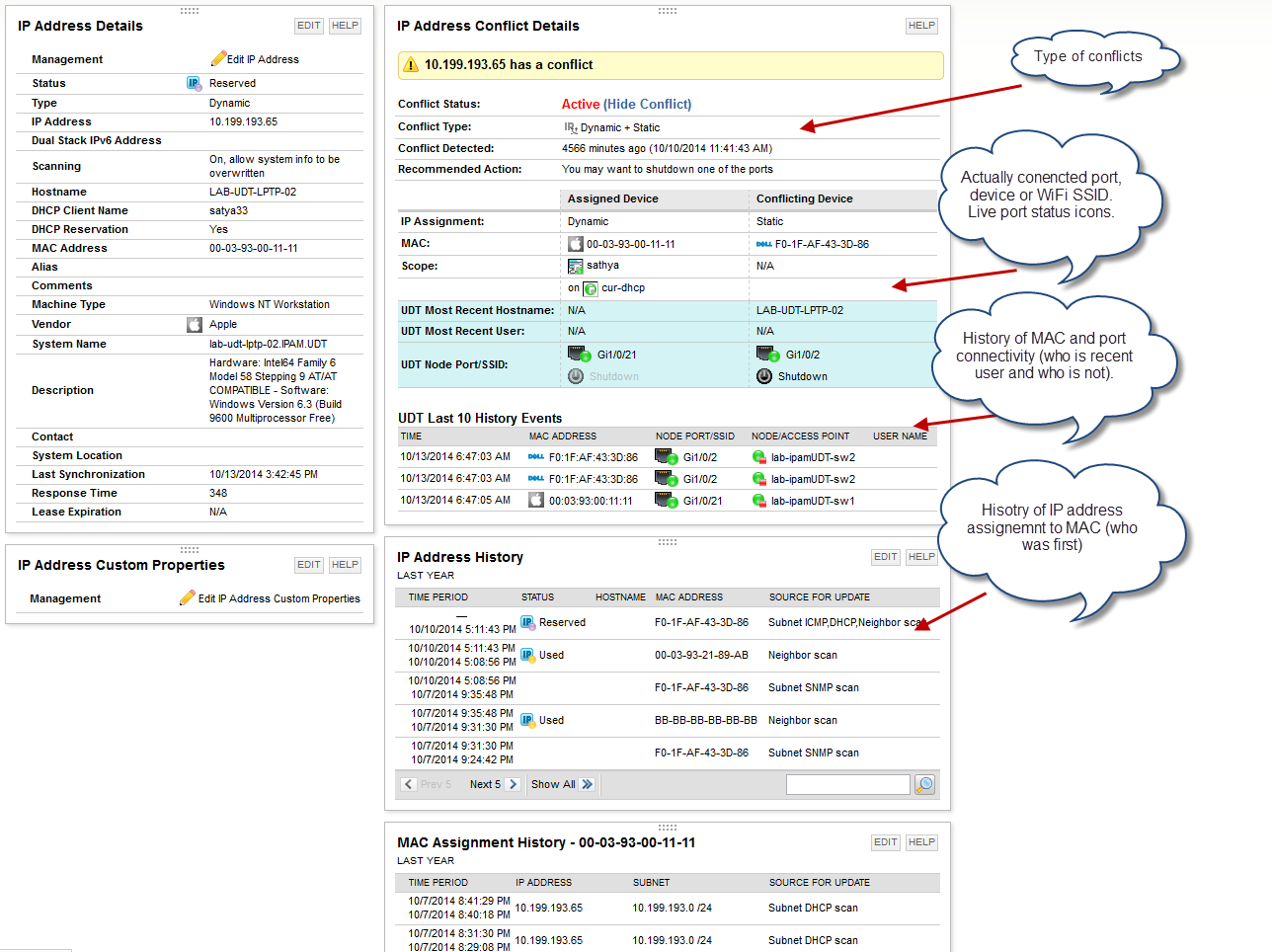Viewport: 1272px width, 952px height.
Task: Click the Apple icon beside MAC 00-03-93-00-11-11
Action: click(x=575, y=244)
